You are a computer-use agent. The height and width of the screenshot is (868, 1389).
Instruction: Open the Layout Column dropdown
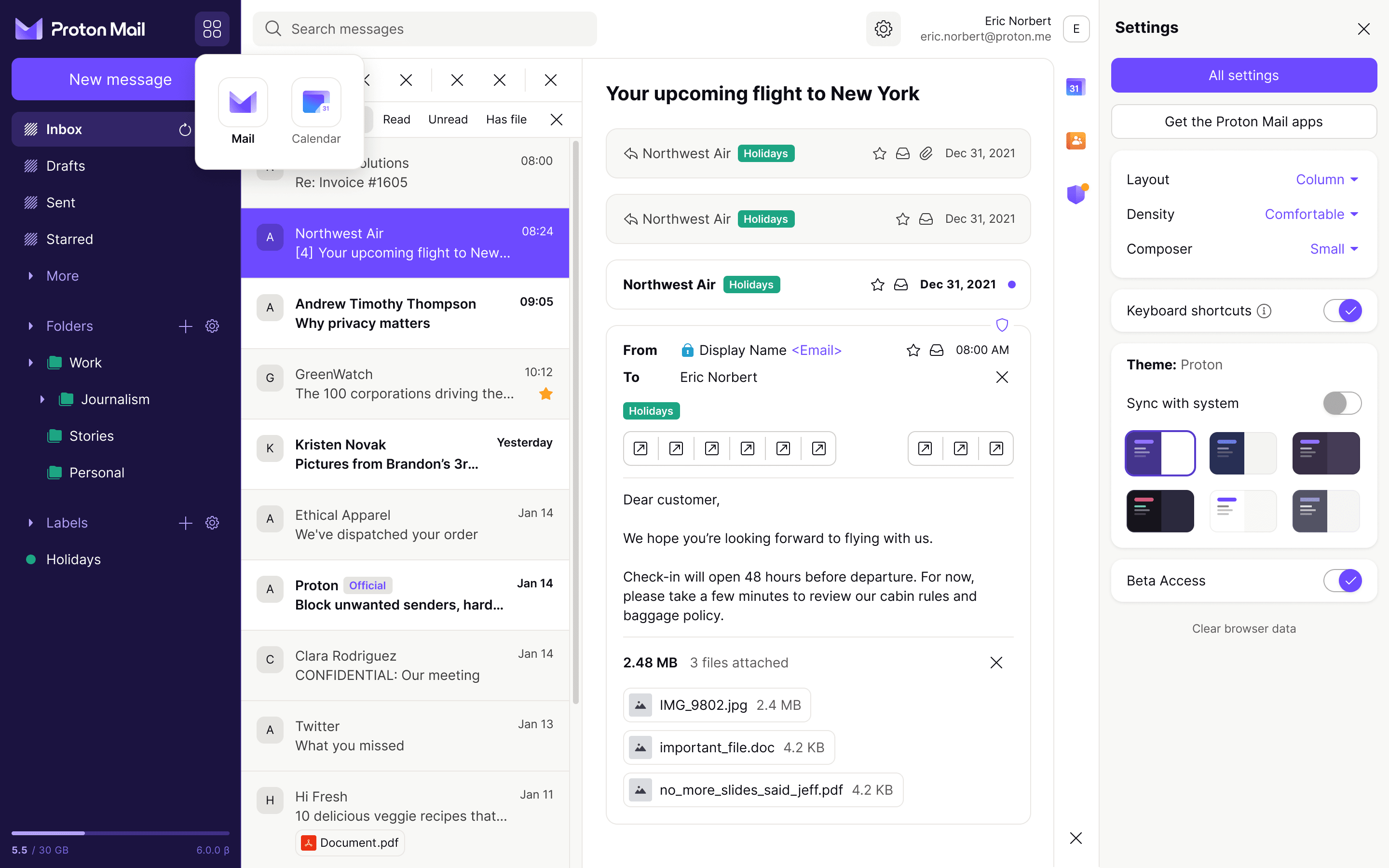tap(1326, 180)
